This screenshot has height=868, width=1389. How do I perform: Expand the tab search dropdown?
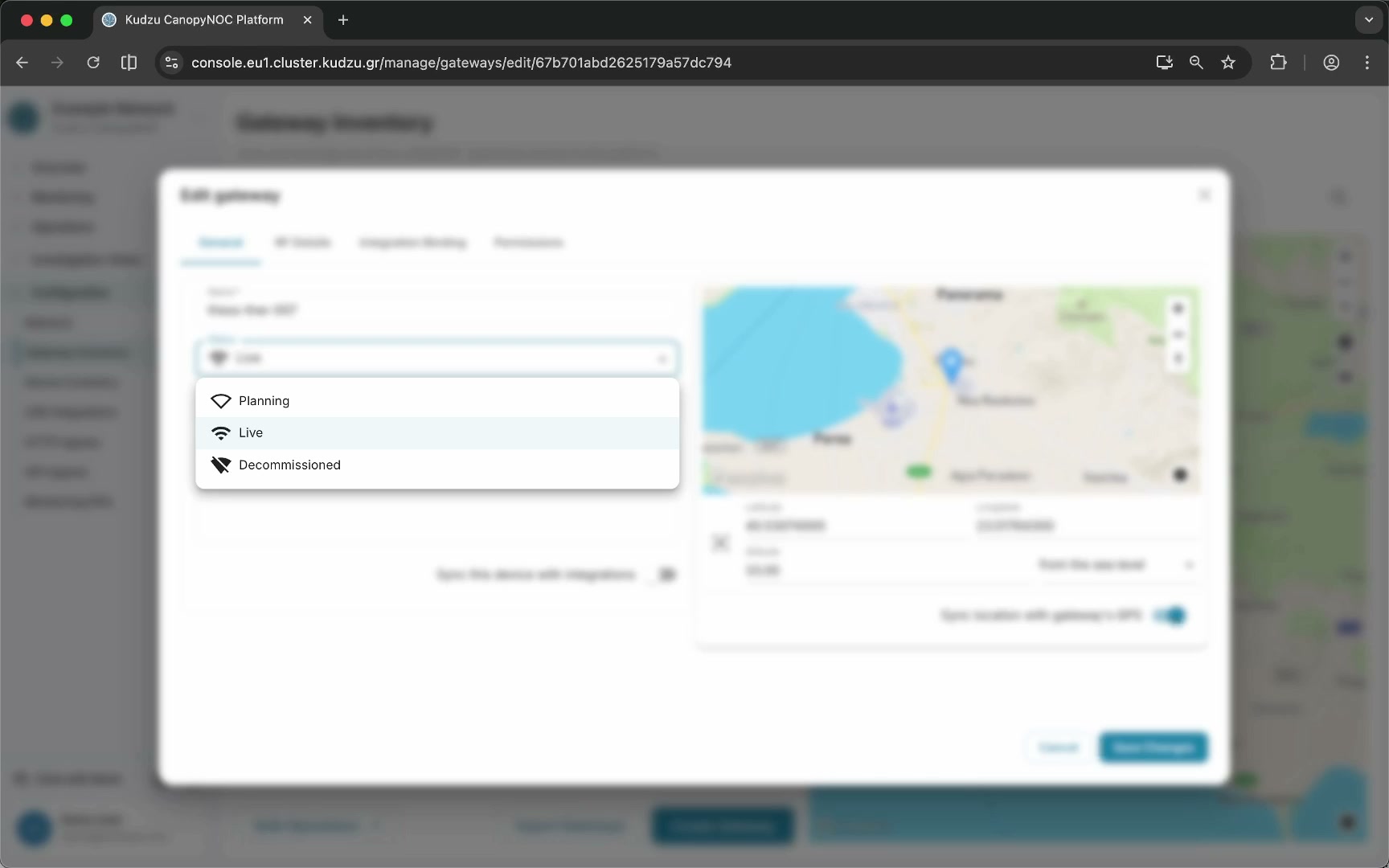click(x=1369, y=20)
